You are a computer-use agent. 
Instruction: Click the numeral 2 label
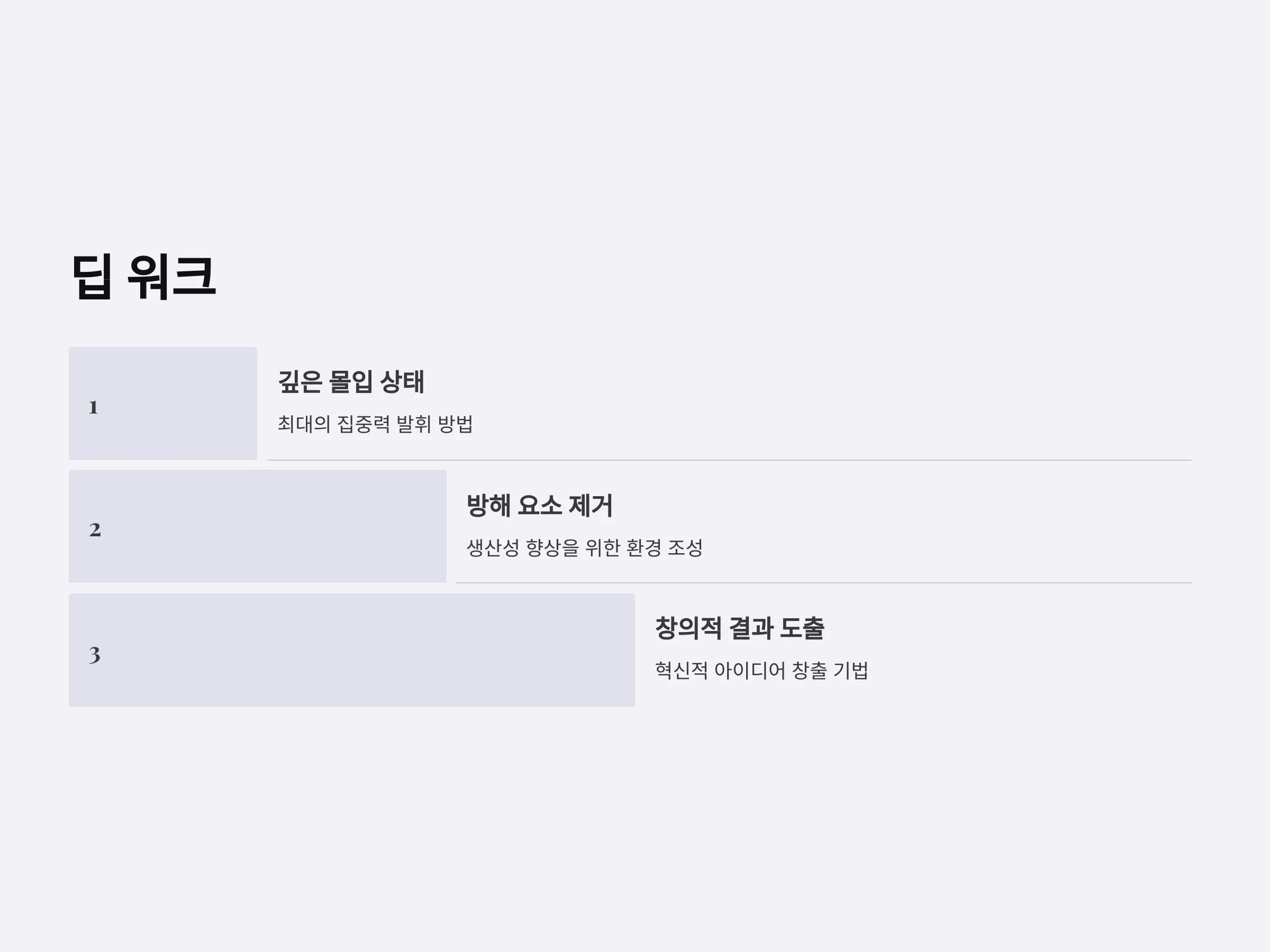(x=95, y=529)
